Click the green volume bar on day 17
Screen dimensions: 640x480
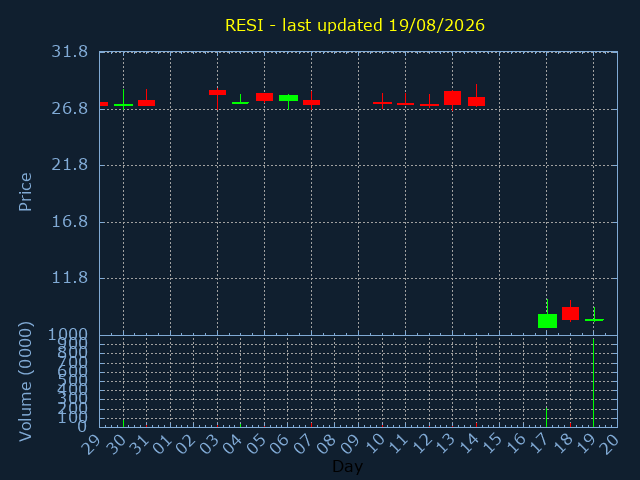click(547, 417)
